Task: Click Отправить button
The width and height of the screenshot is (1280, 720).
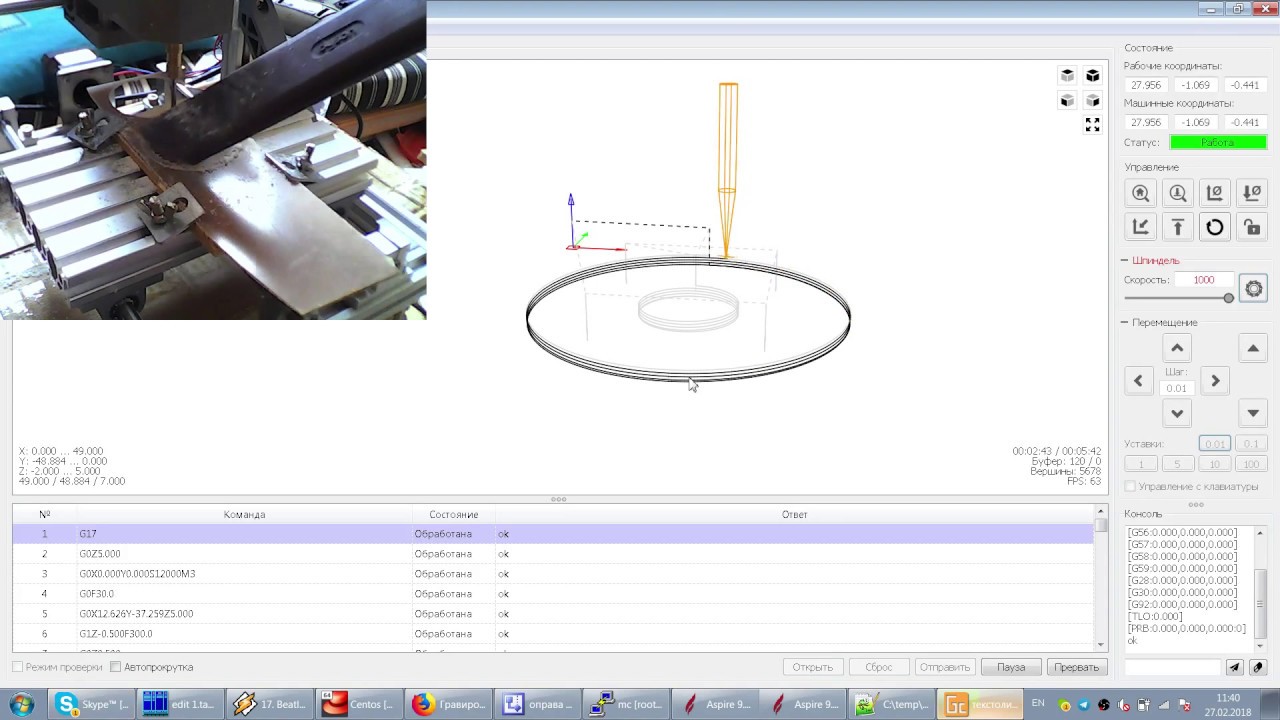Action: click(945, 667)
